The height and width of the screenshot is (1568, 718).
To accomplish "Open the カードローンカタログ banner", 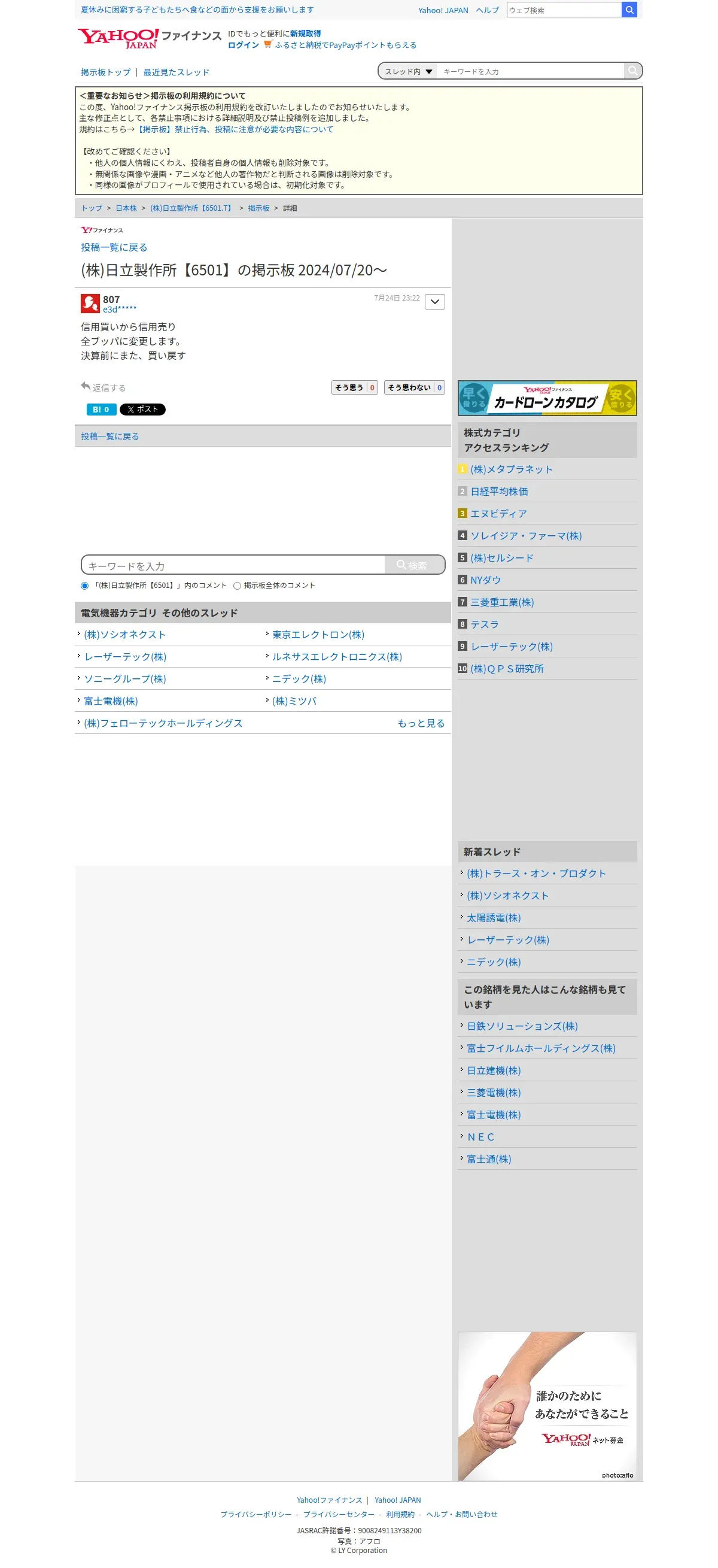I will pos(547,398).
